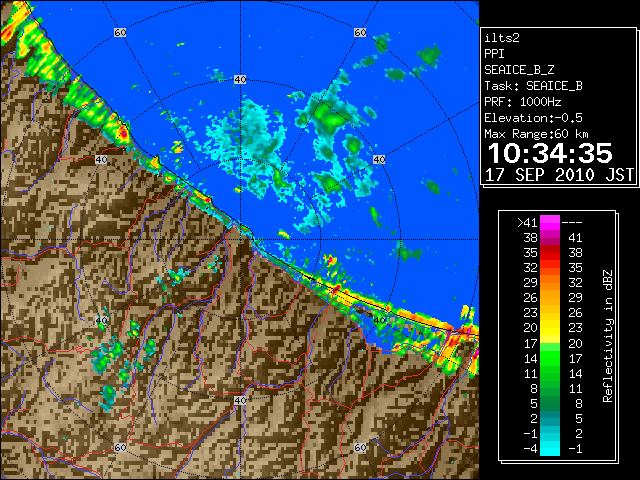Select the "PPI" scan type label
This screenshot has width=640, height=480.
(x=494, y=54)
